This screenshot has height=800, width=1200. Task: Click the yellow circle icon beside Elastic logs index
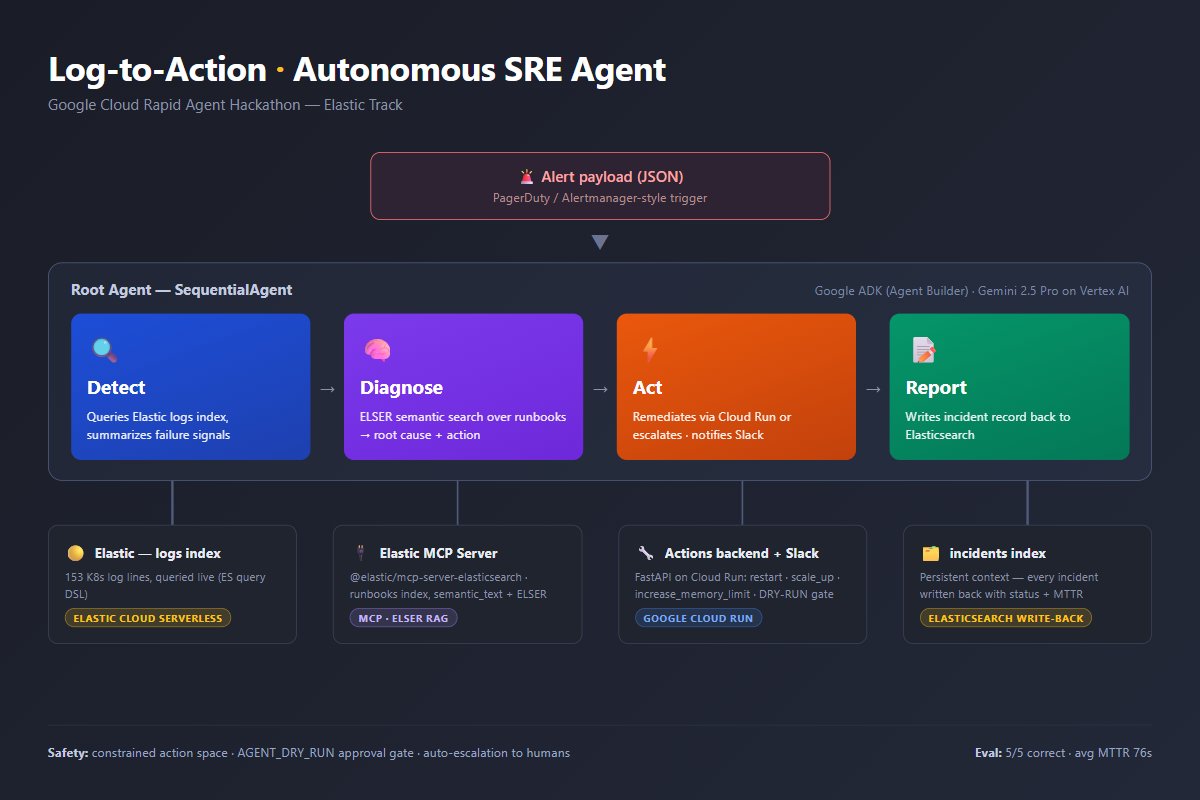coord(75,553)
